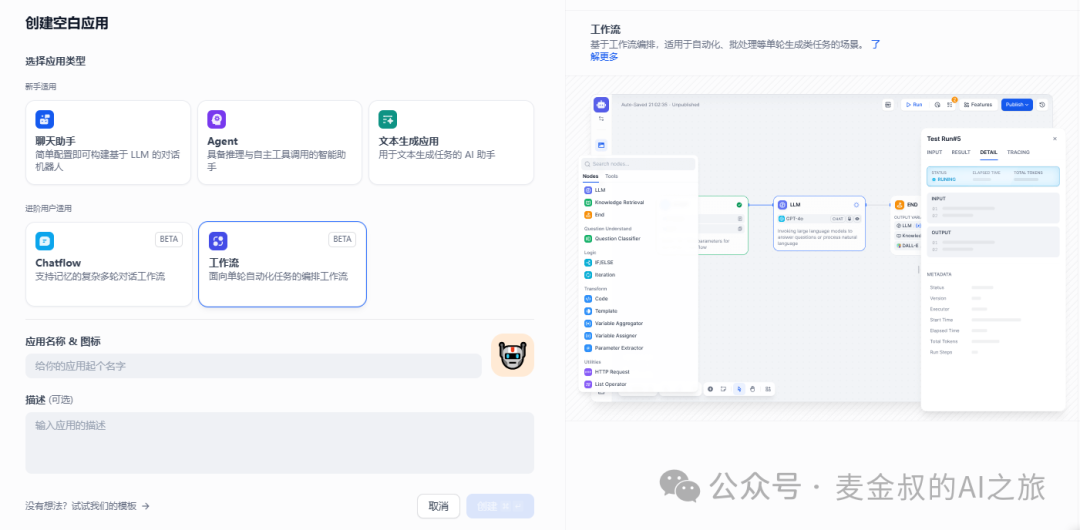Screen dimensions: 1080x530
Task: Click the variables icon left of Run
Action: point(888,105)
